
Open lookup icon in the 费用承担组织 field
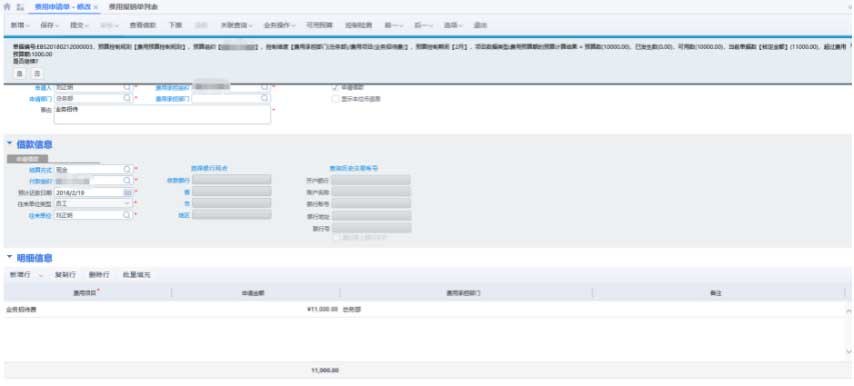click(x=265, y=87)
